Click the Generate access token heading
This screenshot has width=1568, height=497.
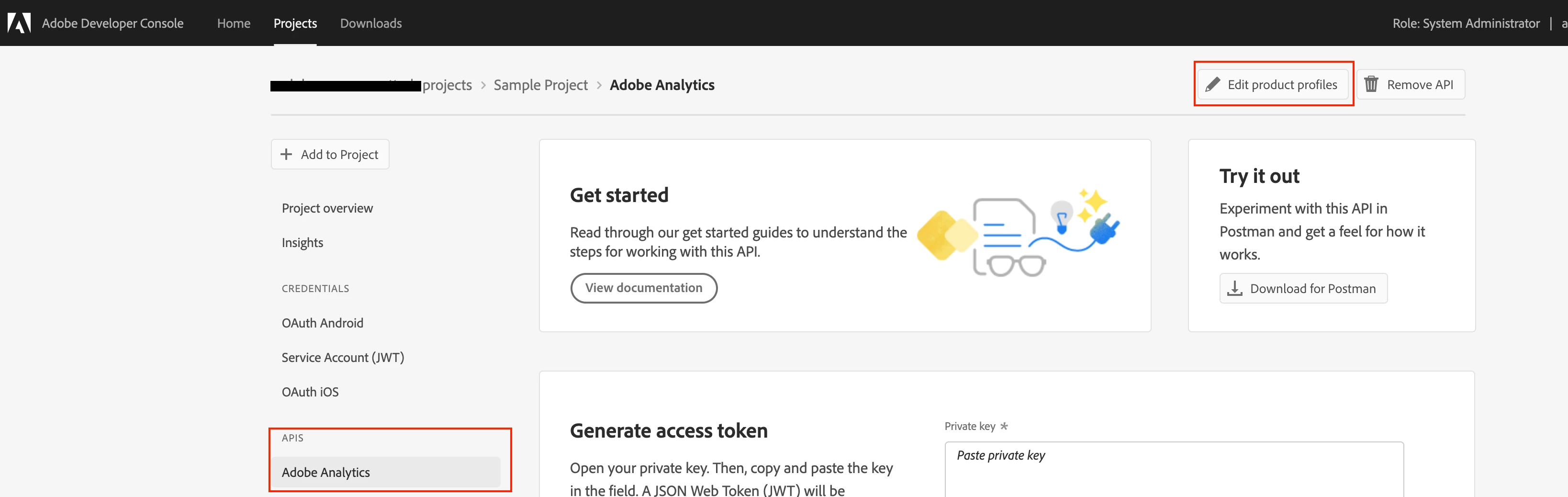pyautogui.click(x=668, y=430)
